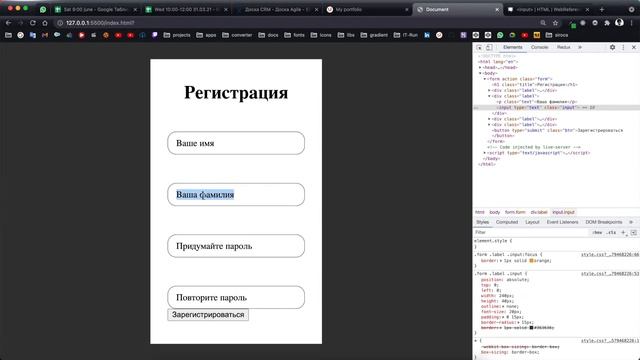Select the button type submit element row
The width and height of the screenshot is (640, 360).
(x=557, y=130)
